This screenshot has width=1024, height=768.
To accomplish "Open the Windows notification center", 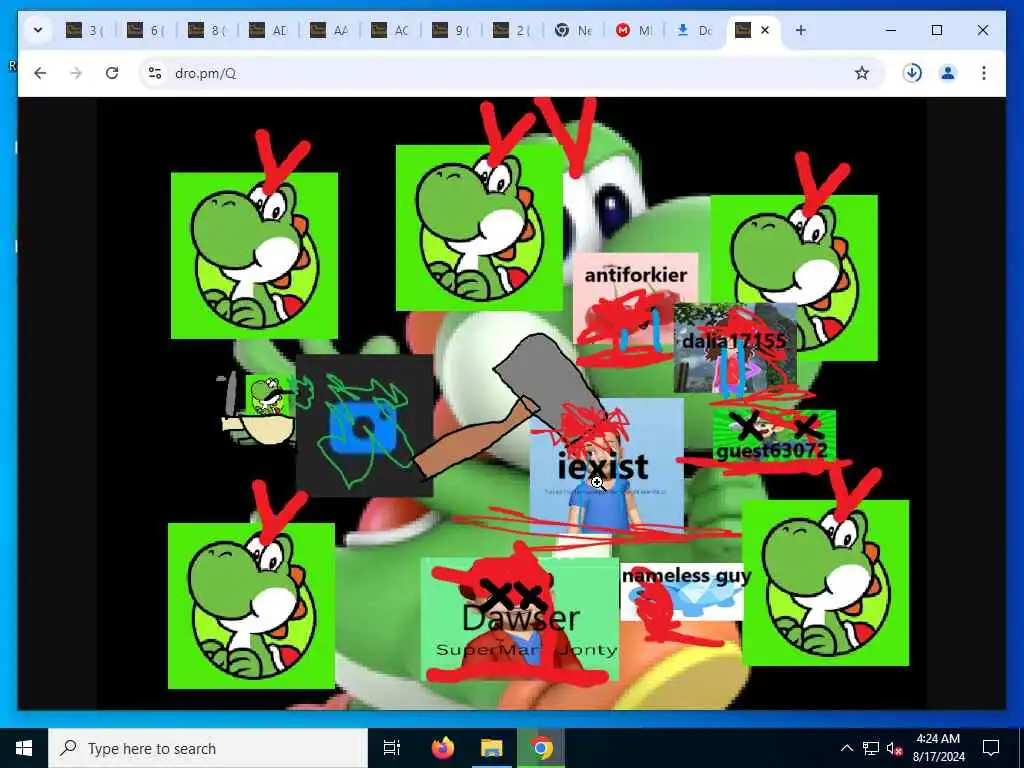I will coord(991,748).
